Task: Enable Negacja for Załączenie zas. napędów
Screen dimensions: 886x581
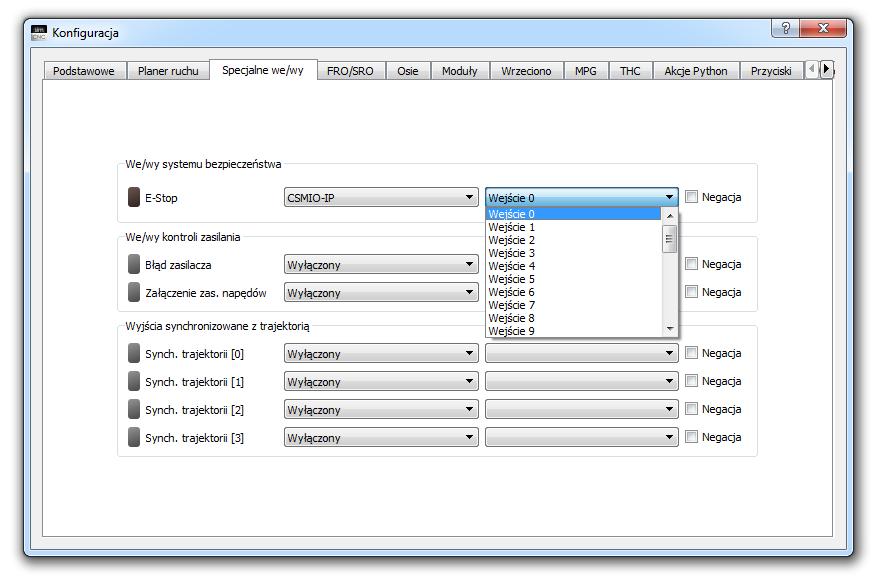Action: tap(691, 292)
